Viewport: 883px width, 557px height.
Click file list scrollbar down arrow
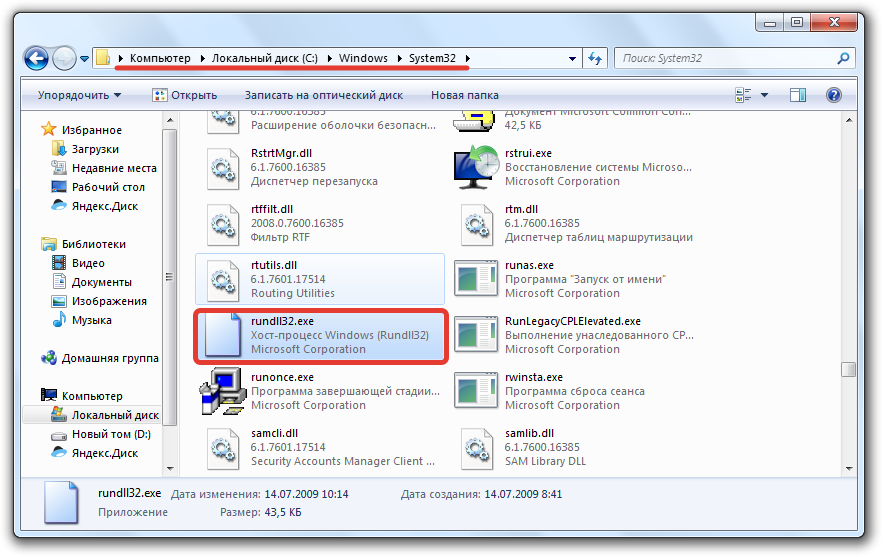coord(849,469)
